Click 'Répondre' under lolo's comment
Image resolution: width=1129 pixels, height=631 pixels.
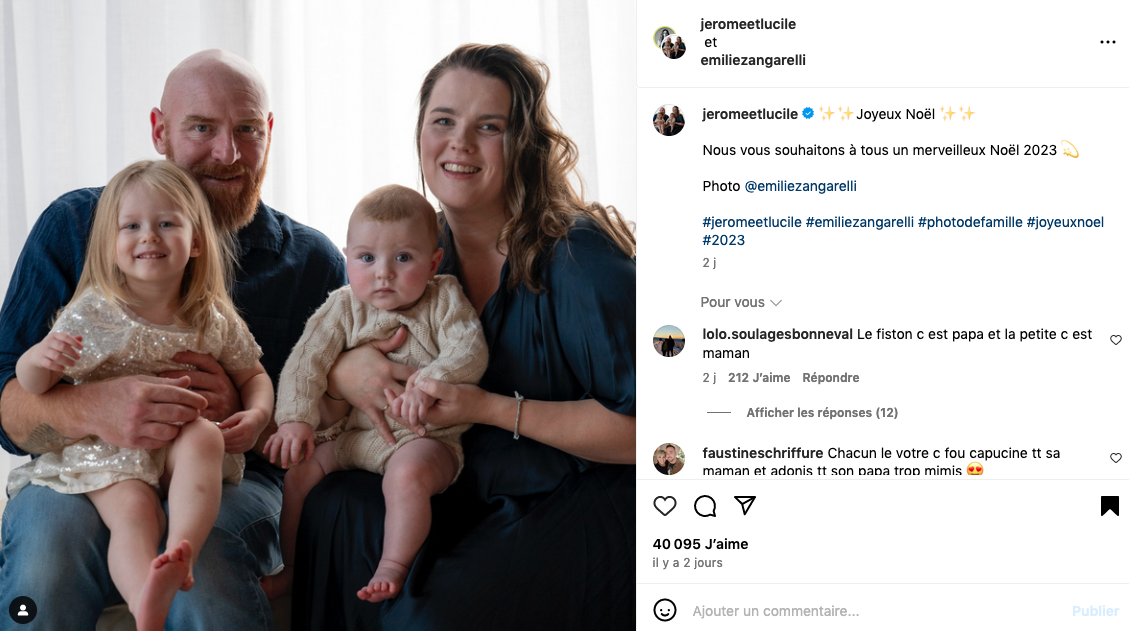[x=830, y=377]
